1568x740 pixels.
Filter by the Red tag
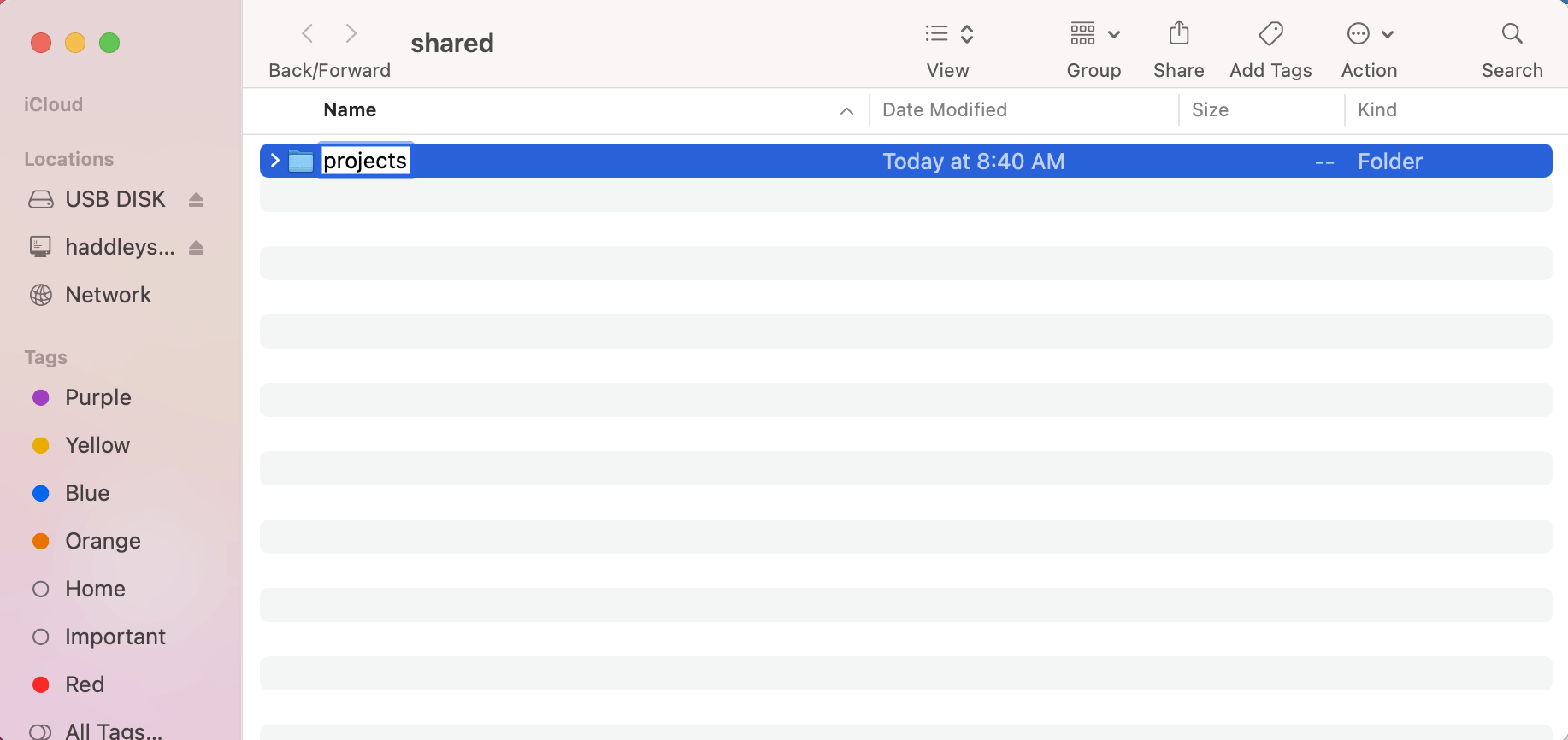[85, 684]
